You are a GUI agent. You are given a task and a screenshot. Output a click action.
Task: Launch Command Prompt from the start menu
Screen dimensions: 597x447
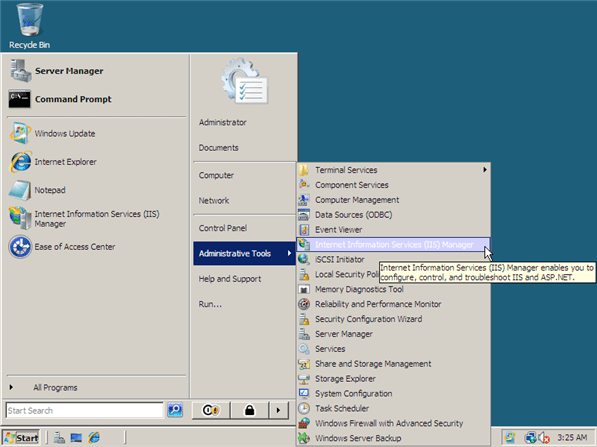pyautogui.click(x=60, y=99)
